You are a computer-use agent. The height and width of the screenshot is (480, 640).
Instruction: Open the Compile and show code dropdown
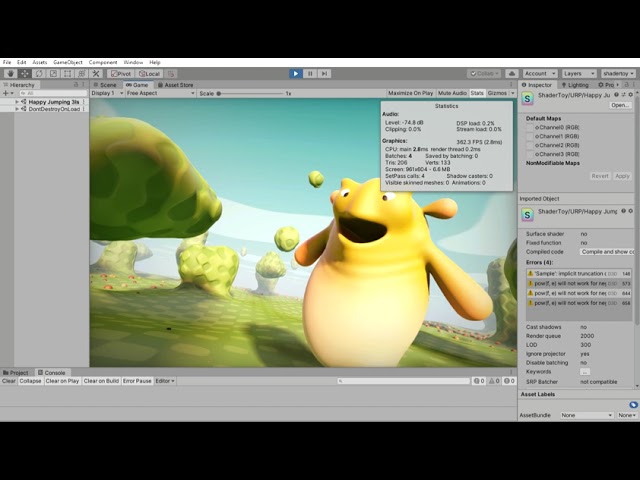tap(607, 252)
